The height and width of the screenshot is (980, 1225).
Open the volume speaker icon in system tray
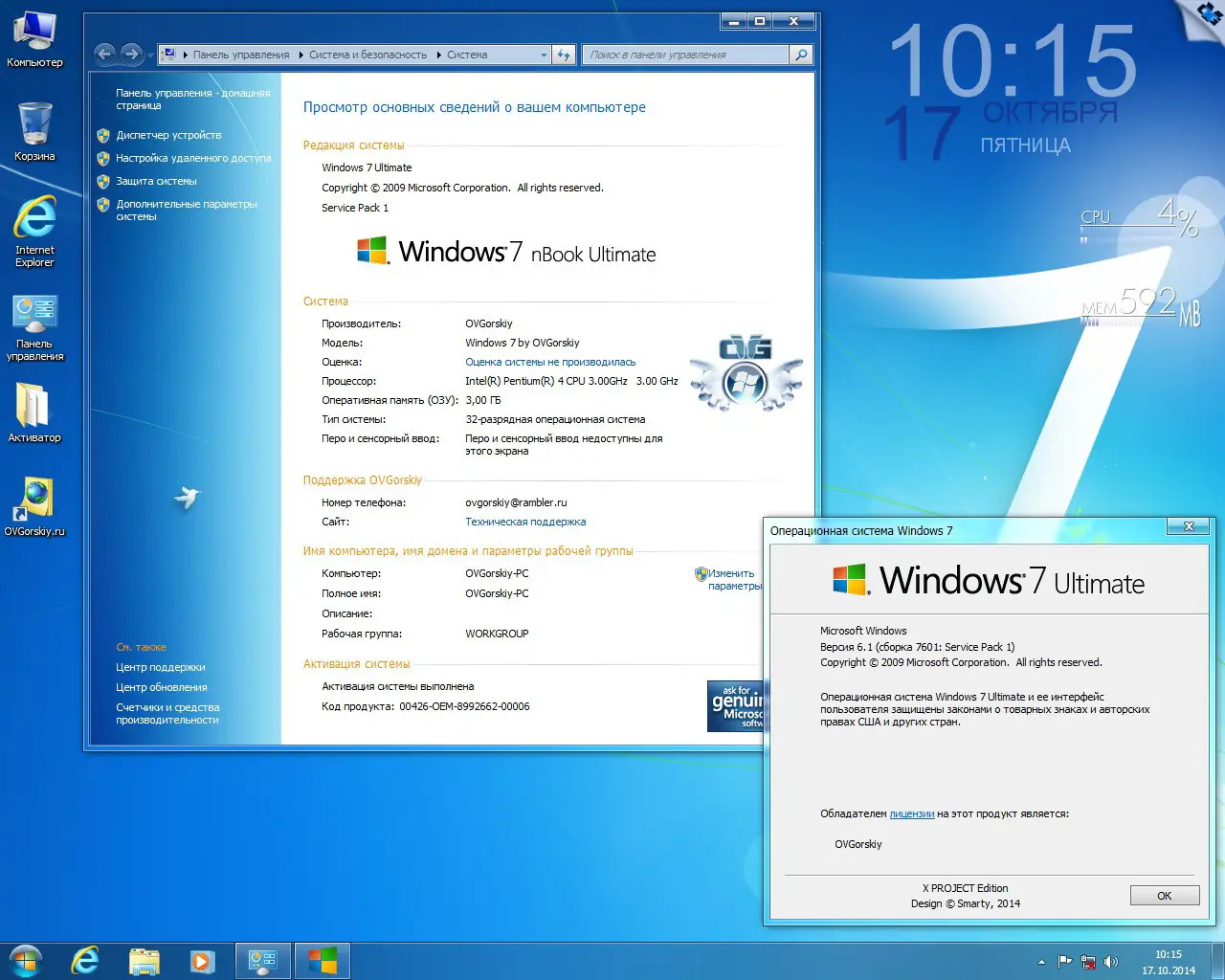1110,962
